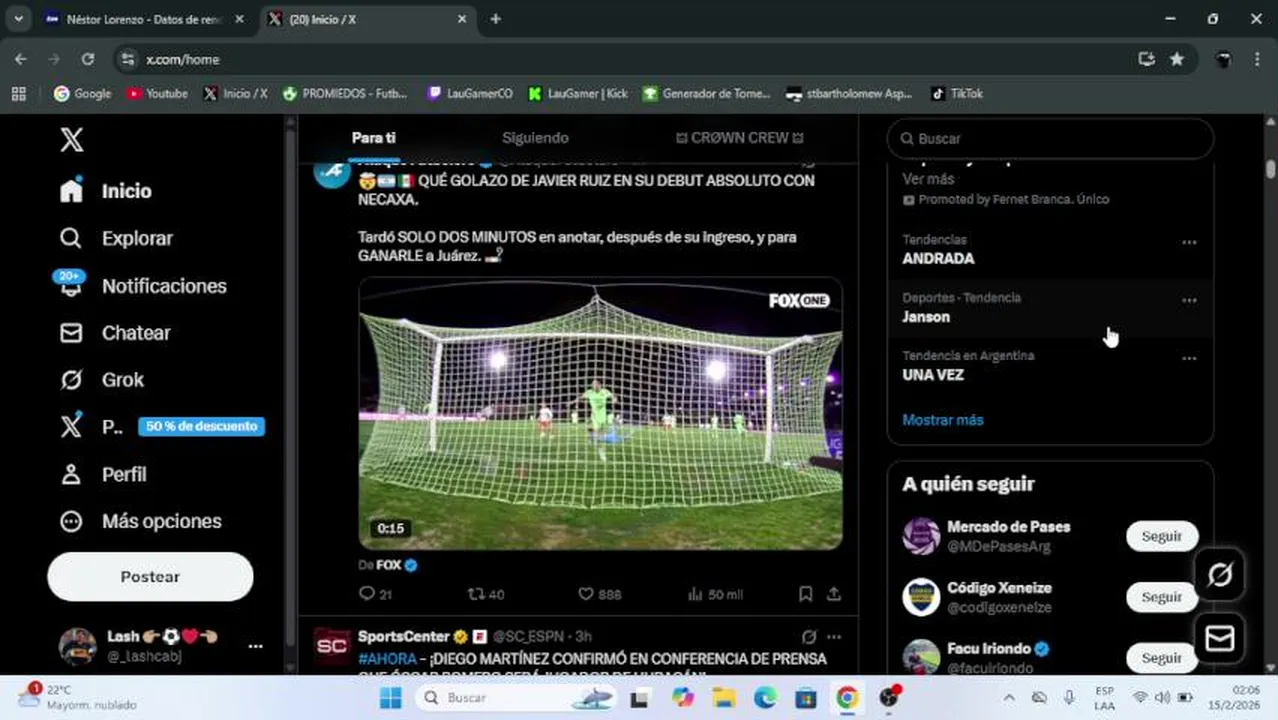1278x720 pixels.
Task: Repost the Javier Ruiz goal post
Action: 486,594
